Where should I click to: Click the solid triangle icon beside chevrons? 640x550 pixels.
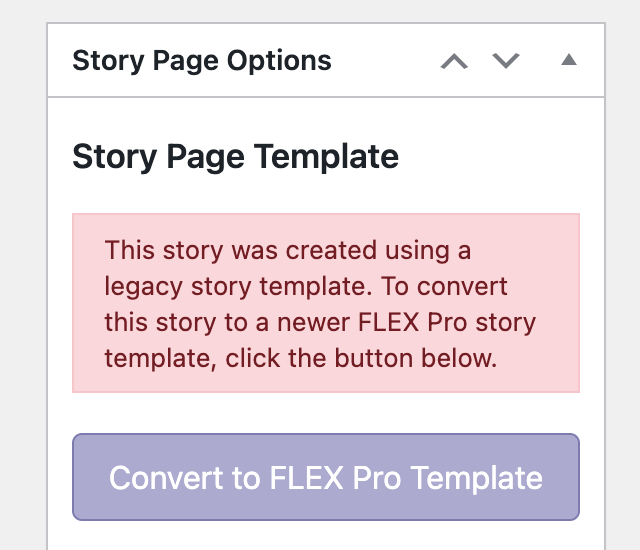point(569,61)
